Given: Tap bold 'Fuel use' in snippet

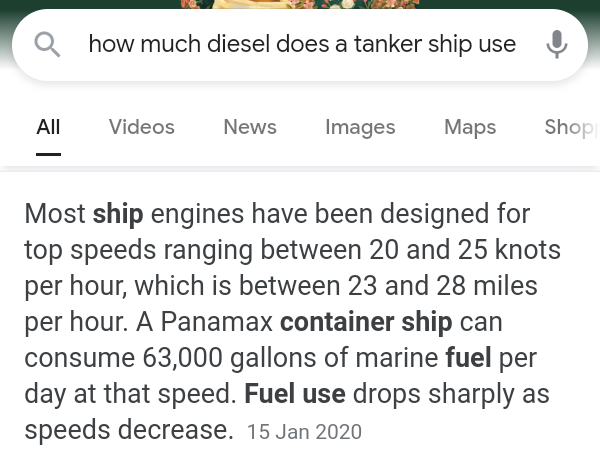Looking at the screenshot, I should pyautogui.click(x=295, y=394).
